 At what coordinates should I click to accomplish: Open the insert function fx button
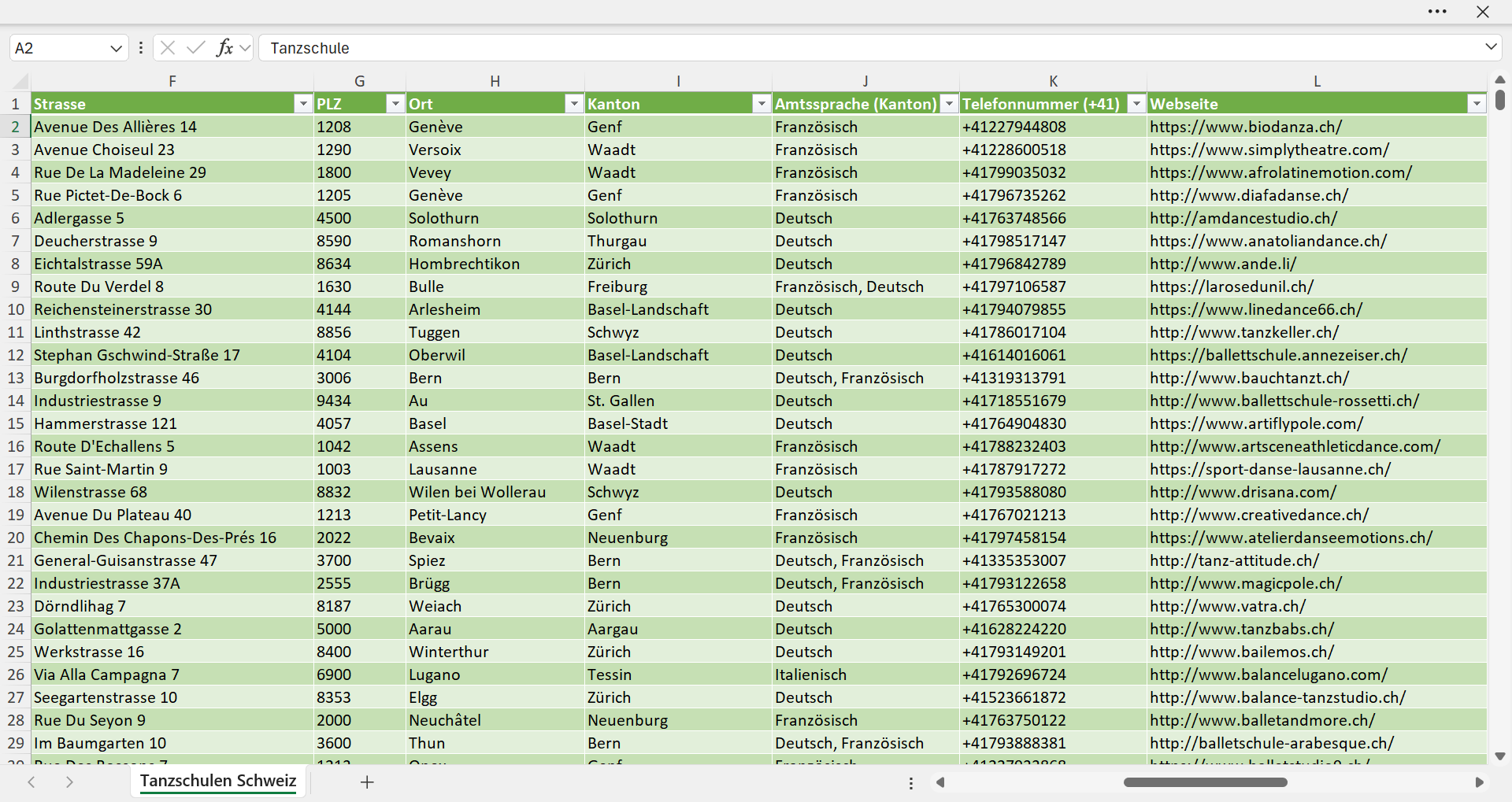[224, 48]
